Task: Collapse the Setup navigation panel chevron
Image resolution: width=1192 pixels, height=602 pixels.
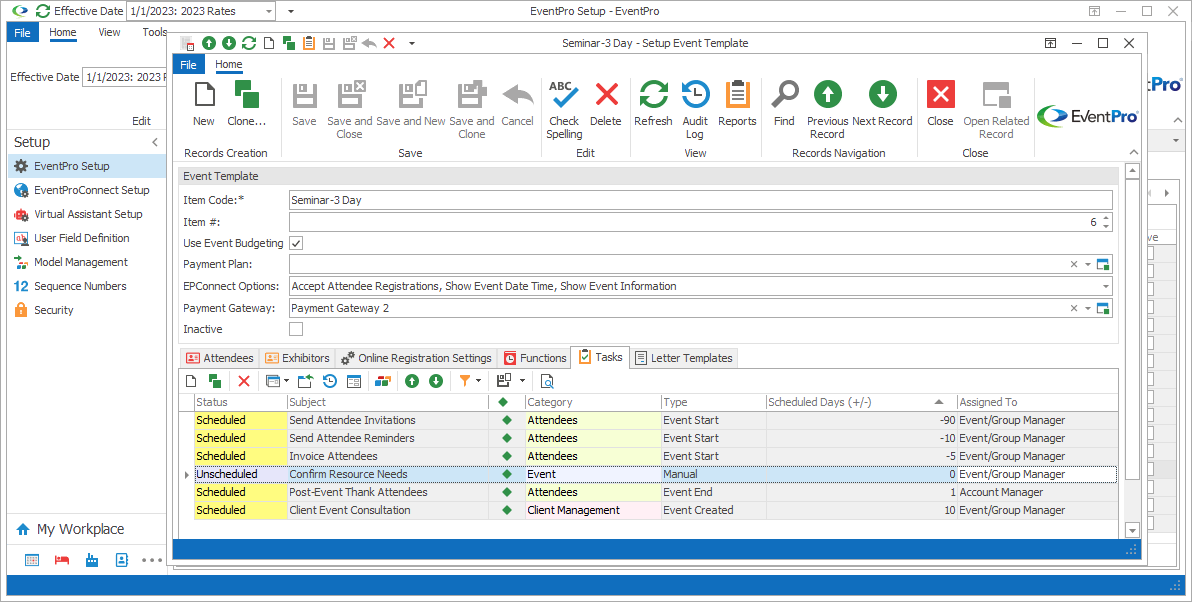Action: (155, 142)
